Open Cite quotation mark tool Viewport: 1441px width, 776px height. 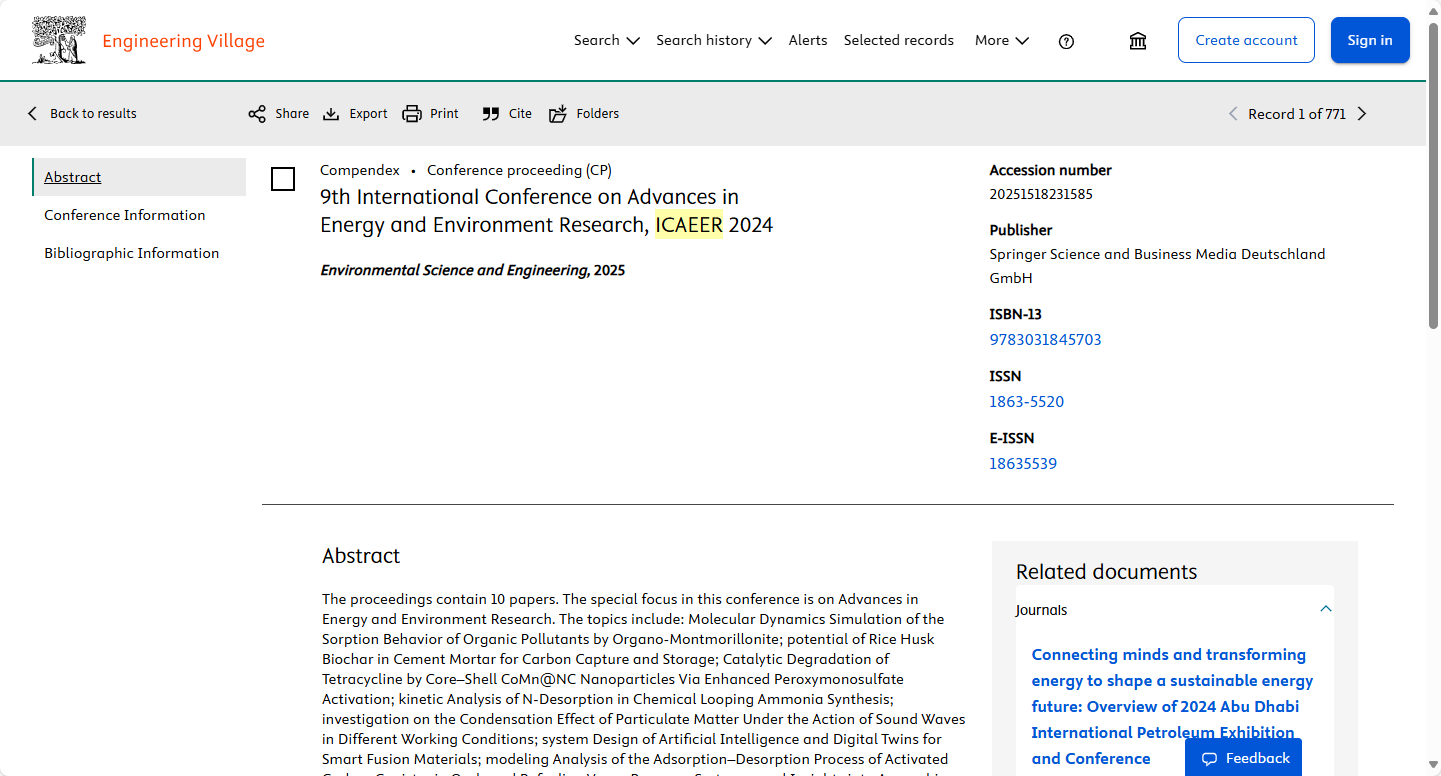[x=490, y=114]
